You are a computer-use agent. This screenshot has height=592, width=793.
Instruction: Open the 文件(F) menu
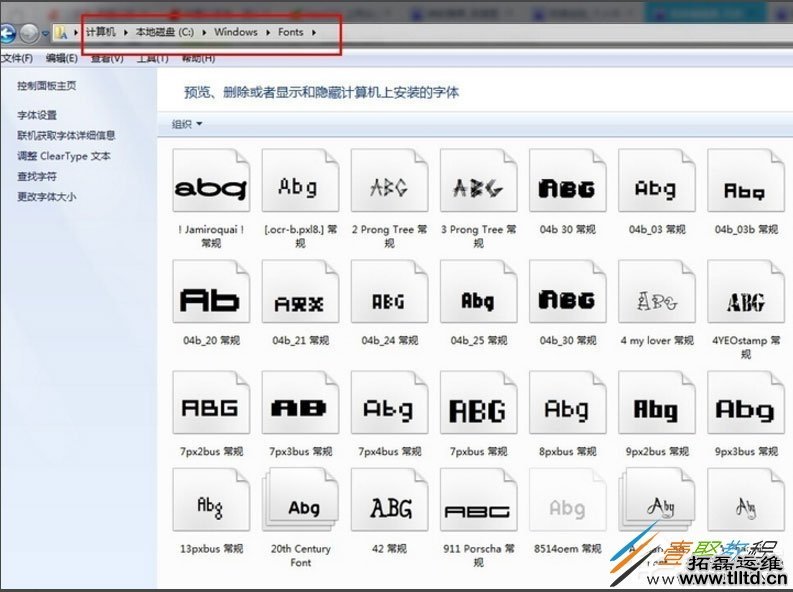17,58
